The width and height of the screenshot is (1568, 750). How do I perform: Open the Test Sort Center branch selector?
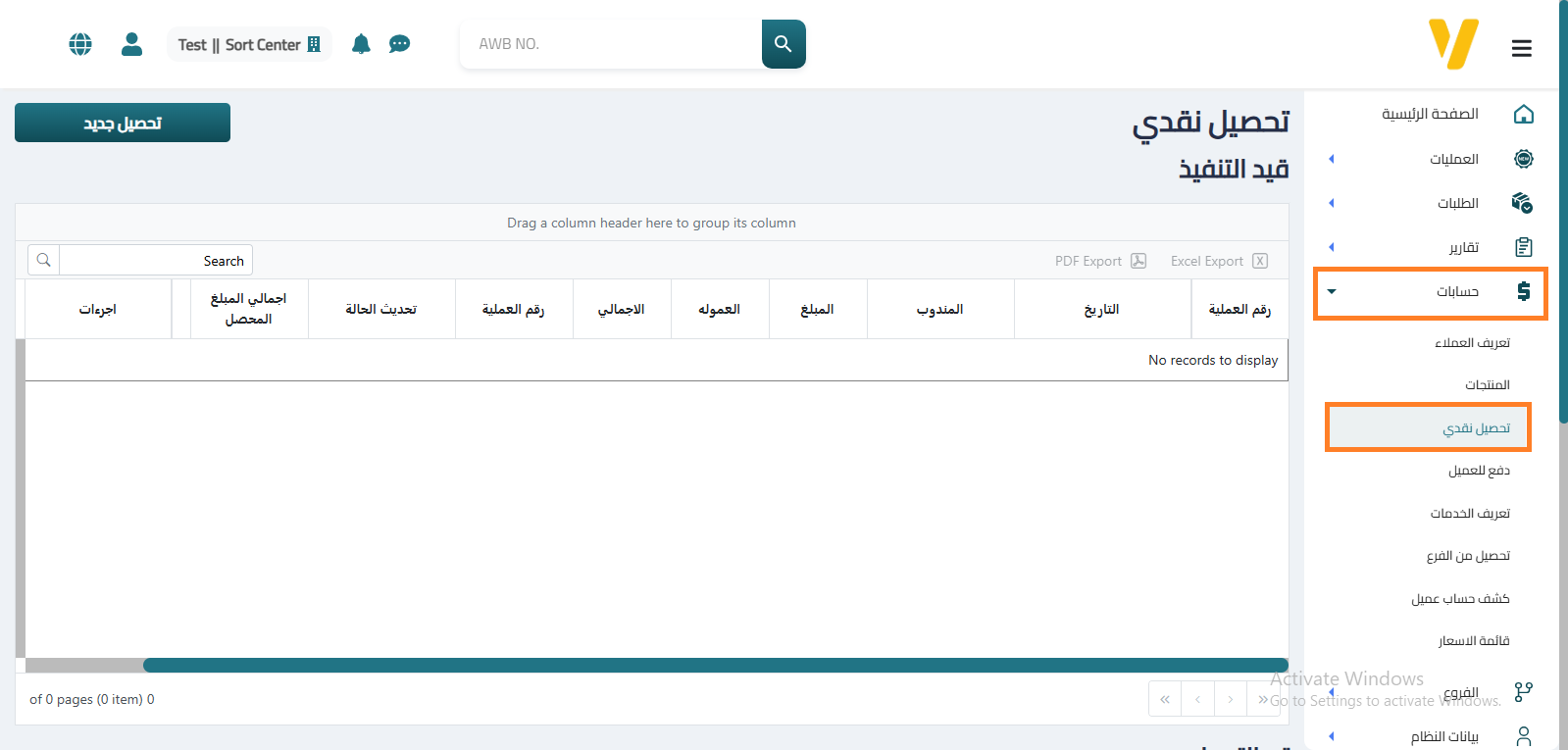click(x=249, y=44)
